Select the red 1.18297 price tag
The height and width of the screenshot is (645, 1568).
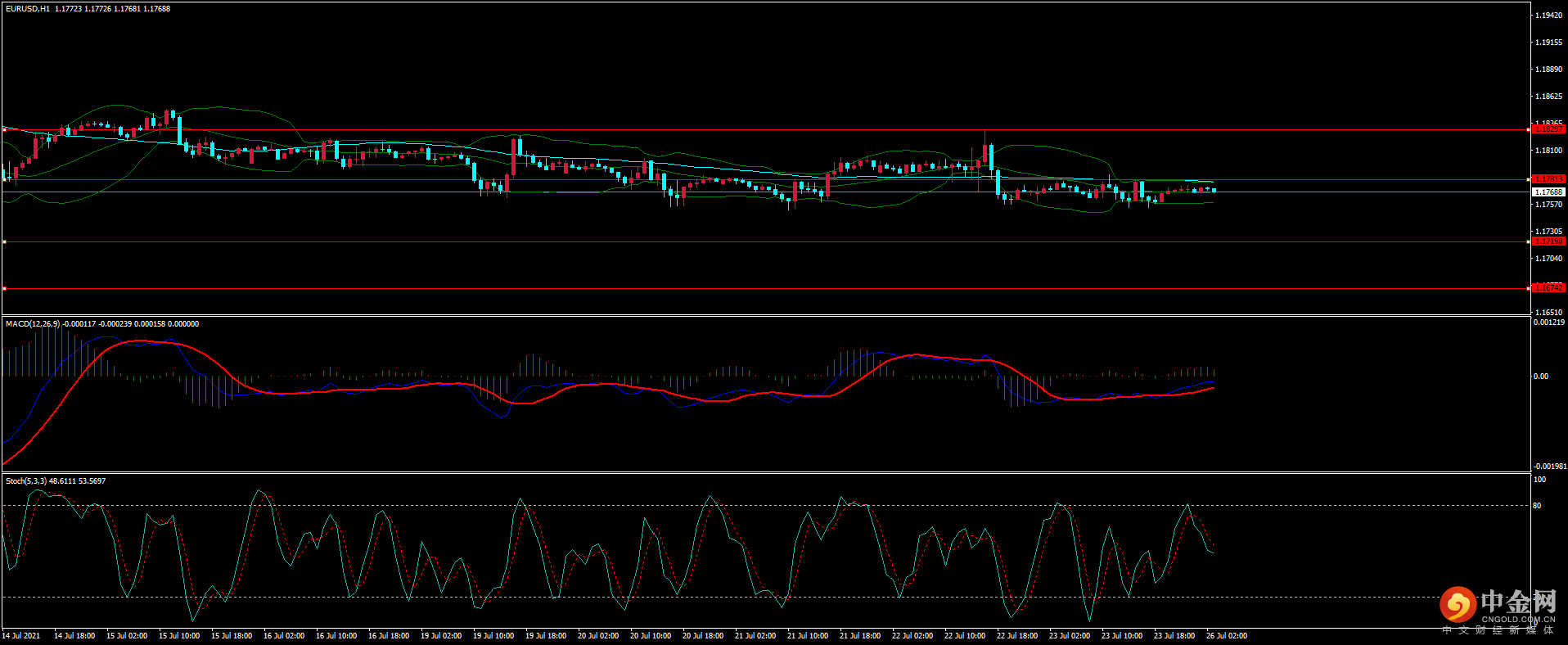[1548, 129]
